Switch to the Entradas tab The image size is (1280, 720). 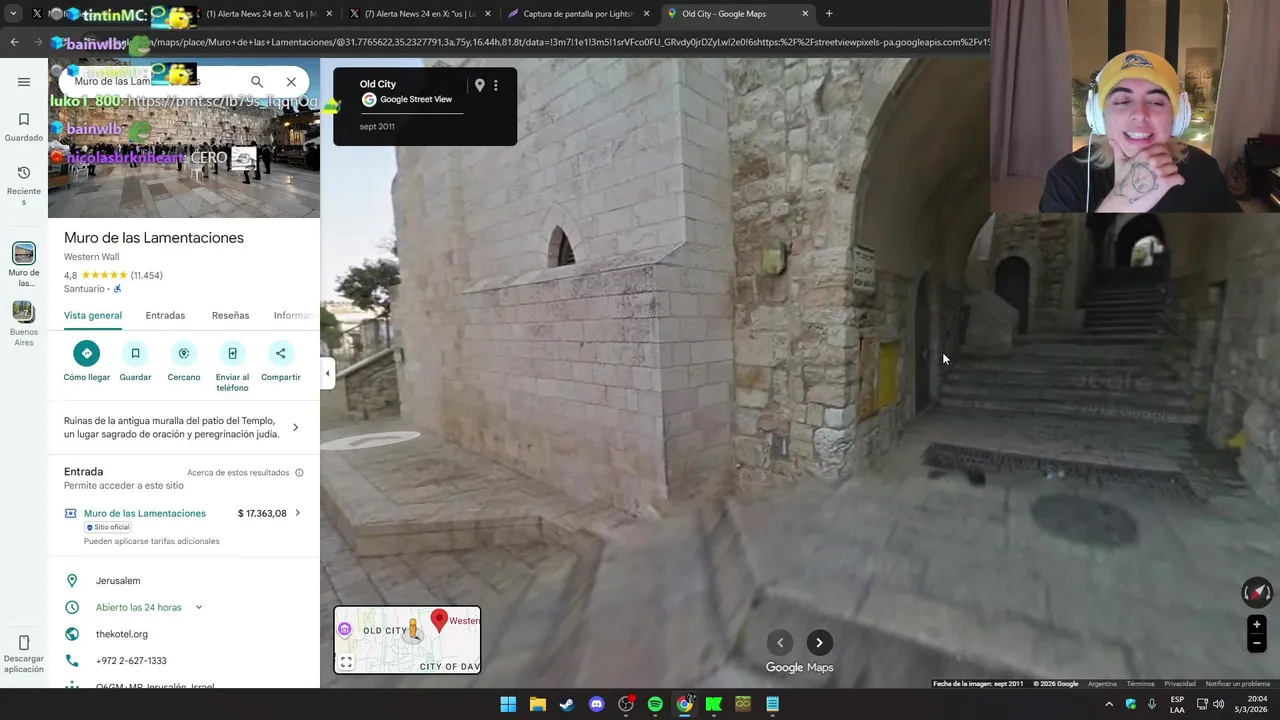[x=165, y=315]
